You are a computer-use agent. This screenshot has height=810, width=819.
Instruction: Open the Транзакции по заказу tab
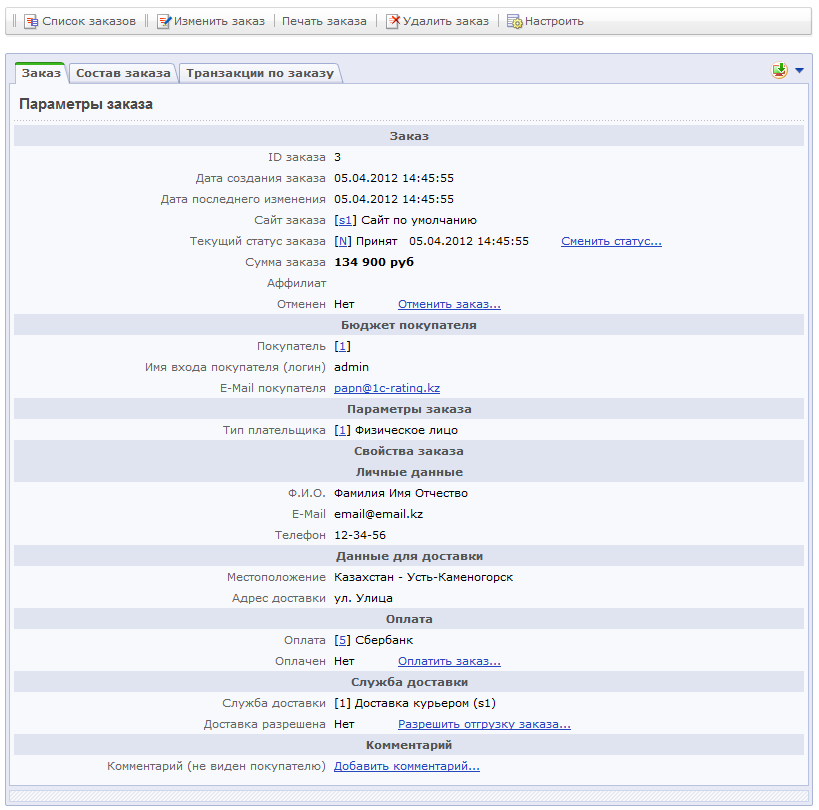pos(259,73)
